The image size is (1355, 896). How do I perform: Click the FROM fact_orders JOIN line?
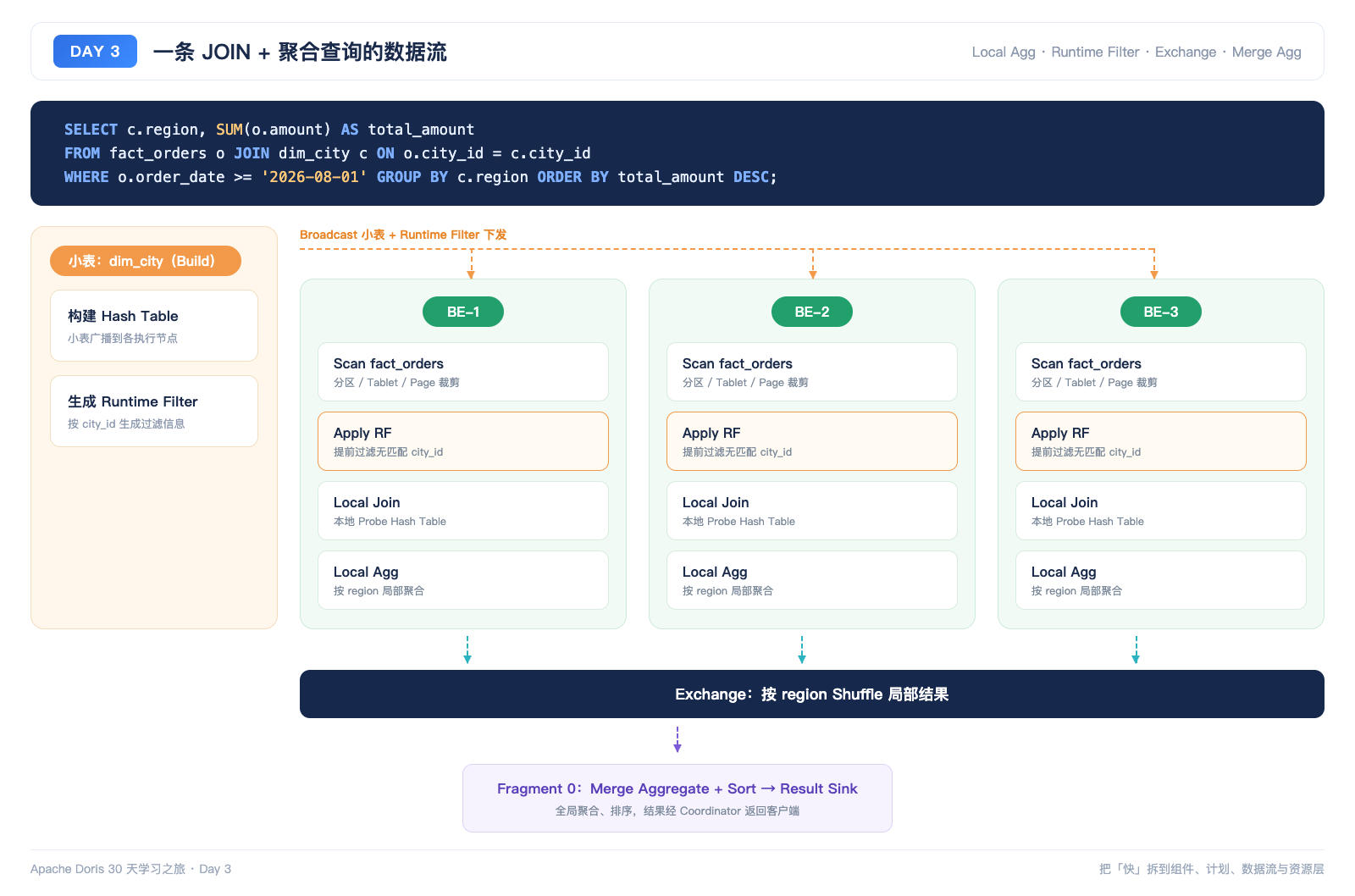pos(328,153)
